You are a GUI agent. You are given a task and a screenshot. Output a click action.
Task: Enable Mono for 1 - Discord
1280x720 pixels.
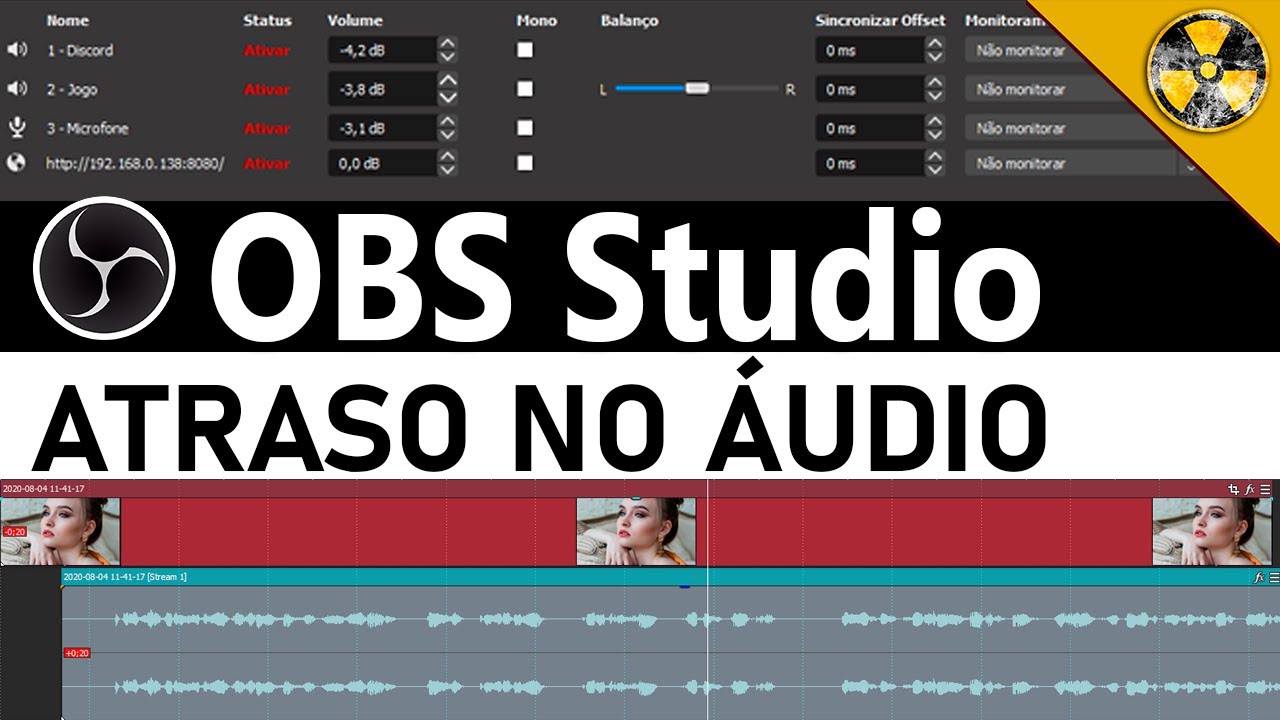click(x=525, y=50)
